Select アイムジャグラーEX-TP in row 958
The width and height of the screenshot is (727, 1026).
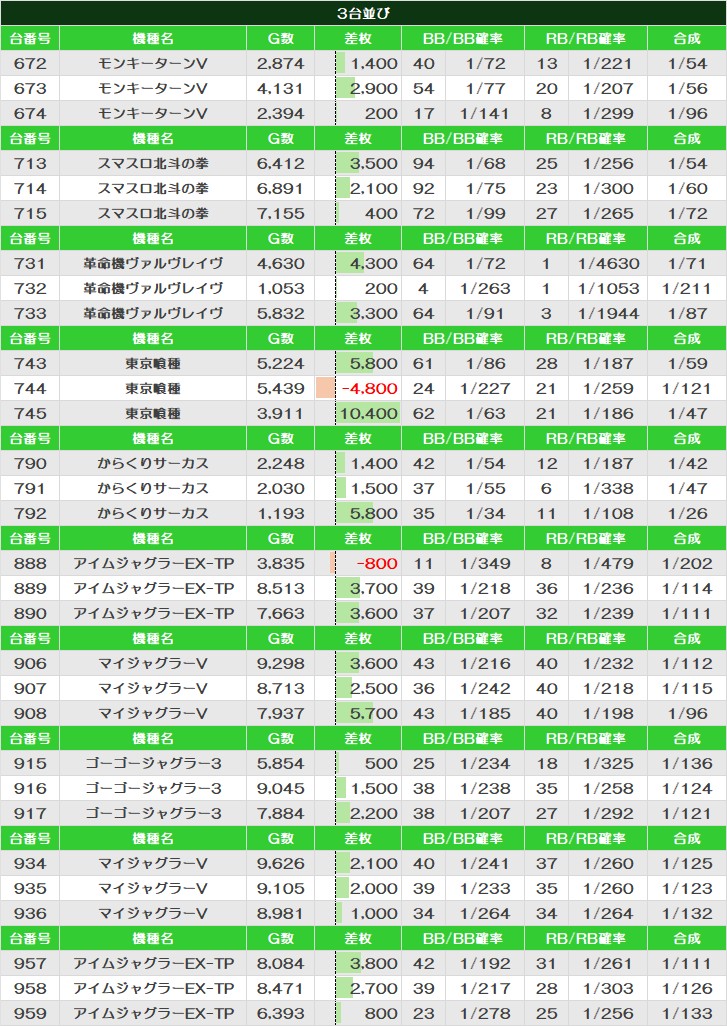coord(152,988)
